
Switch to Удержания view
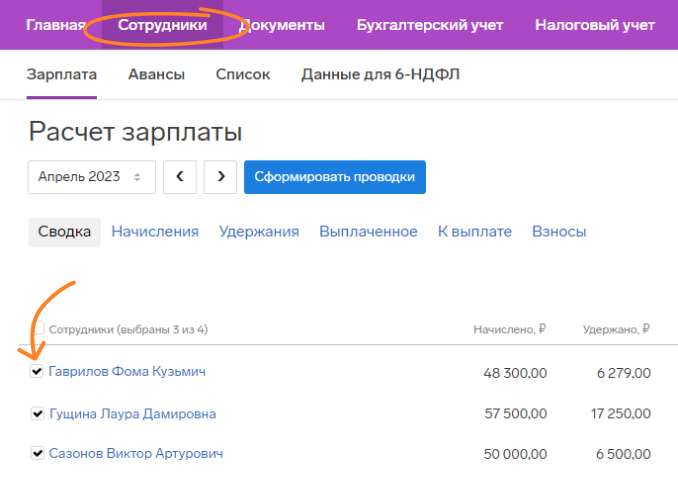(x=259, y=232)
